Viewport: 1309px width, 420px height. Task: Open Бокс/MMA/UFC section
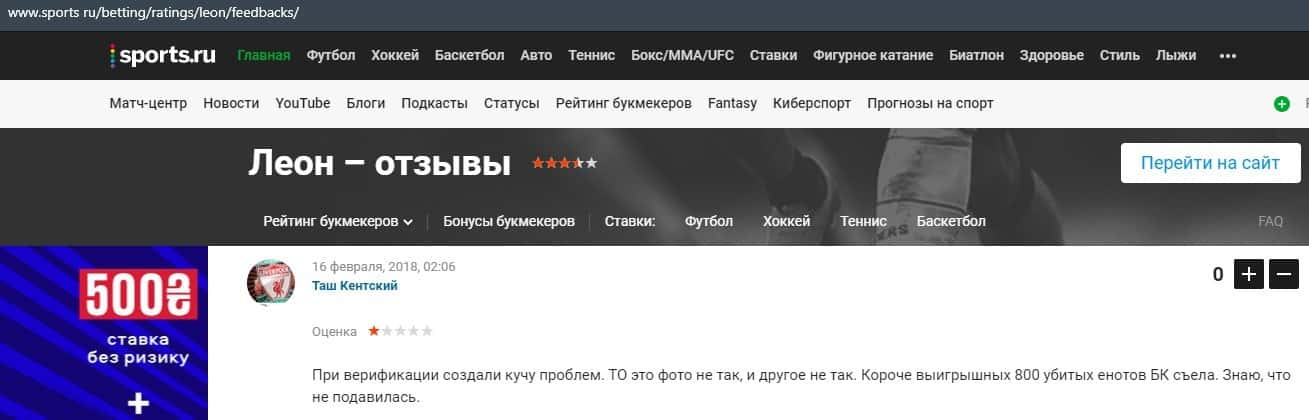(682, 55)
